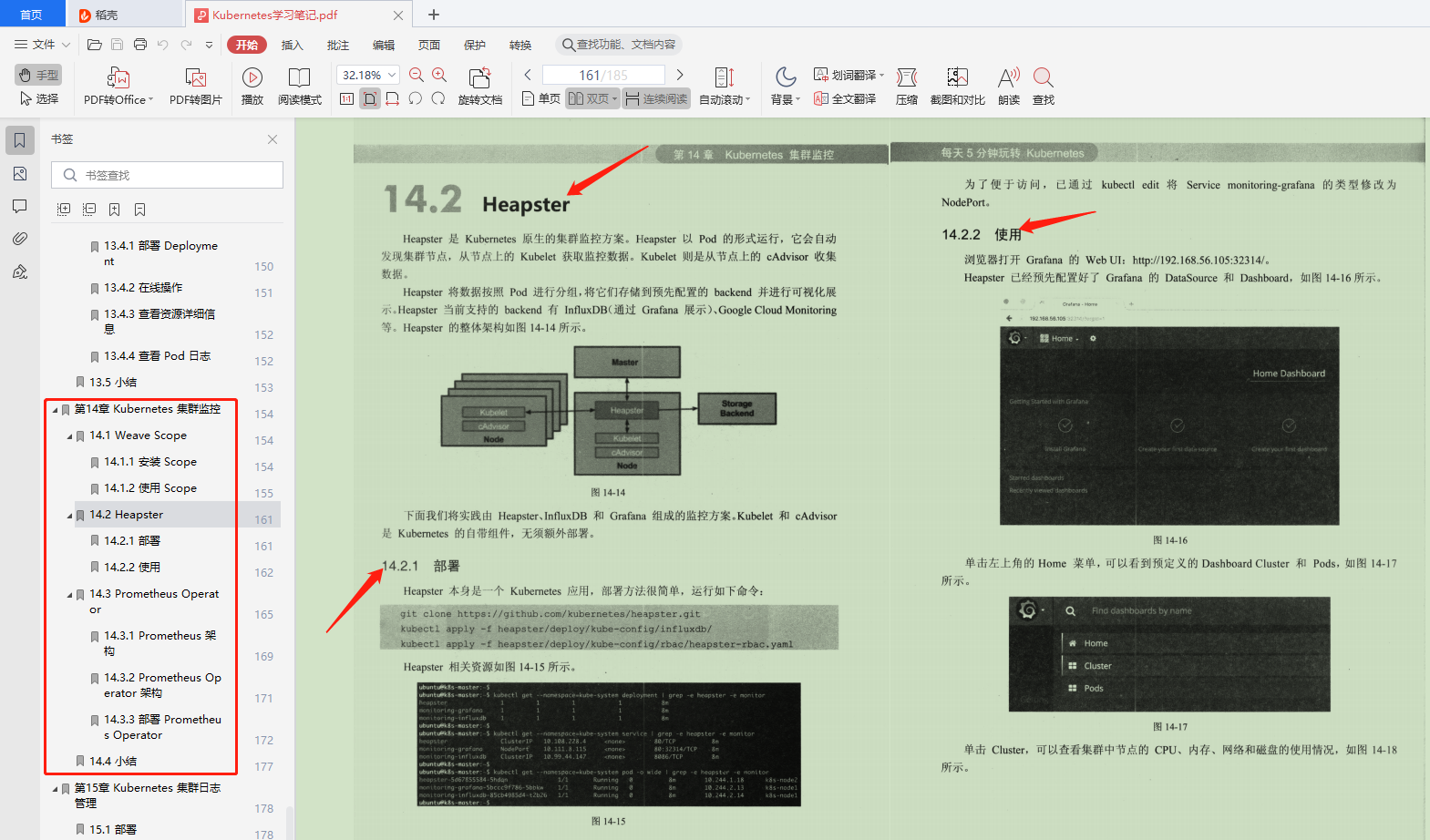Image resolution: width=1430 pixels, height=840 pixels.
Task: Click the fit-width view icon
Action: [x=393, y=98]
